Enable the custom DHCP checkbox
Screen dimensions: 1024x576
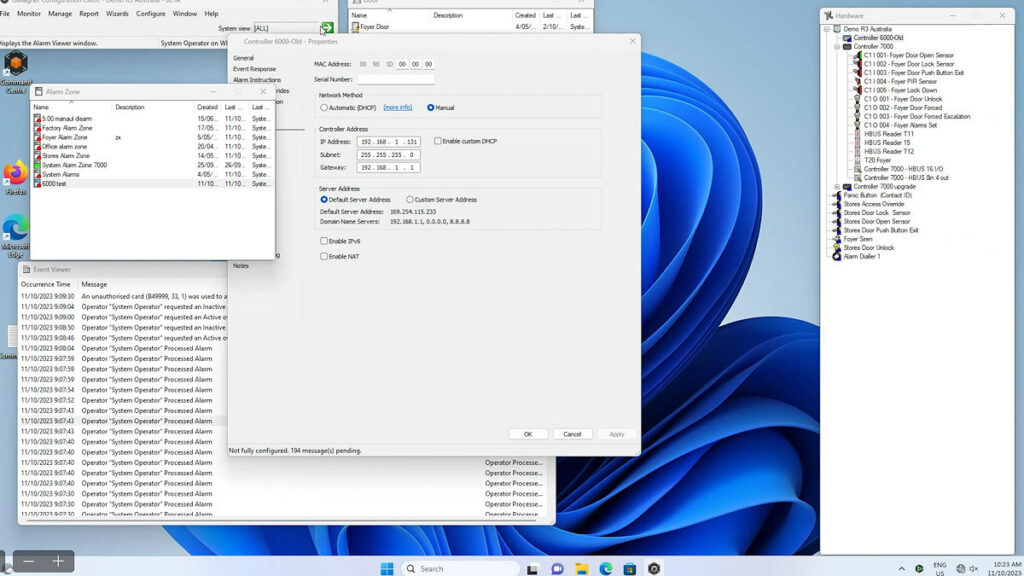(x=438, y=141)
